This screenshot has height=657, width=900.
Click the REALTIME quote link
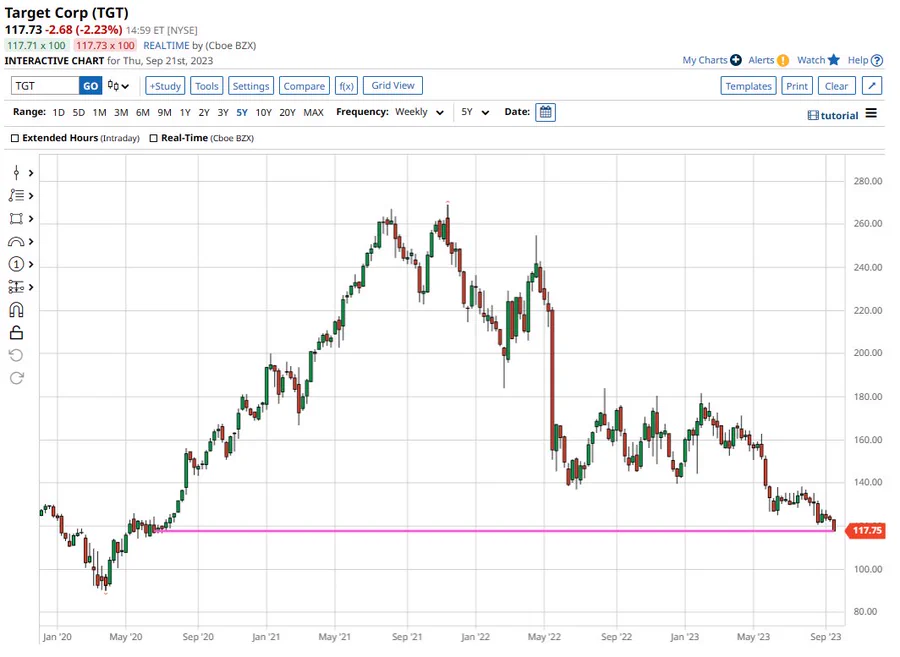[166, 45]
